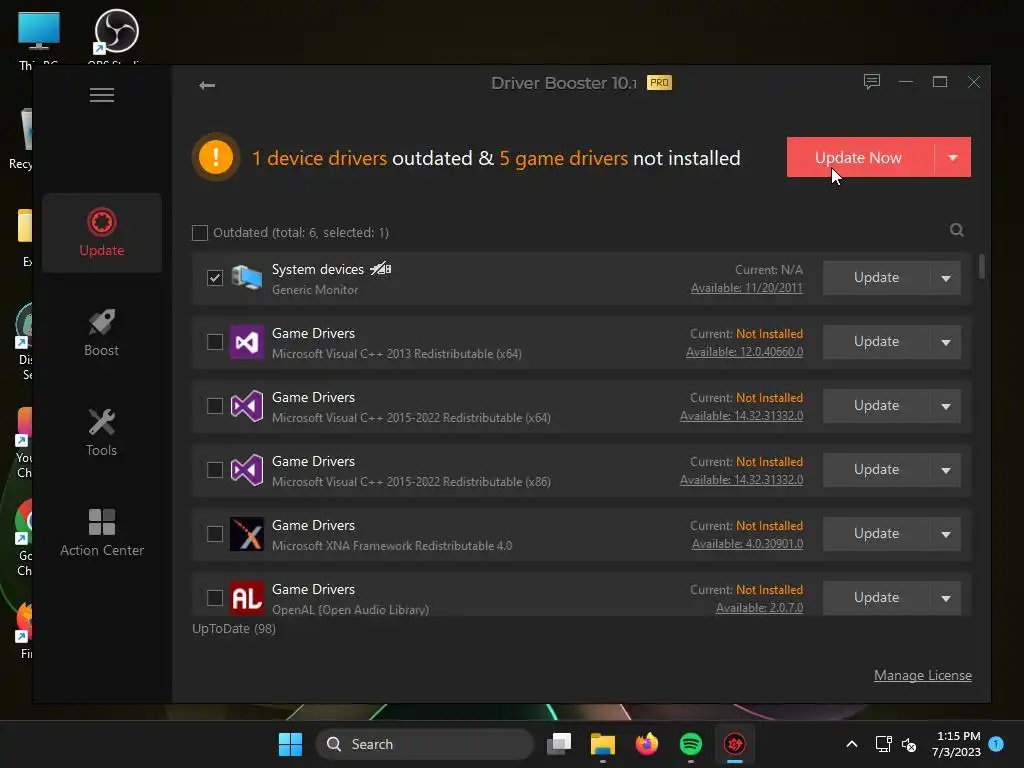Open dropdown beside Generic Monitor Update
The width and height of the screenshot is (1024, 768).
[946, 278]
